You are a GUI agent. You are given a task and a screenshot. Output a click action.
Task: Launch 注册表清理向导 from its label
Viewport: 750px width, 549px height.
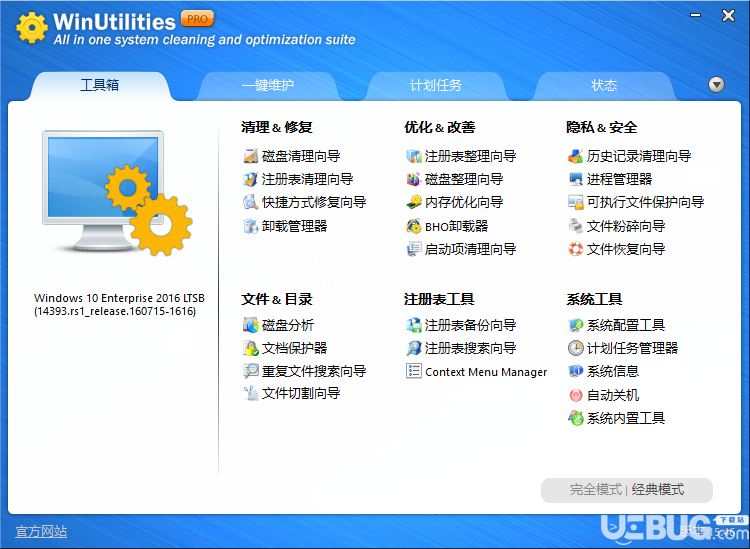click(308, 179)
